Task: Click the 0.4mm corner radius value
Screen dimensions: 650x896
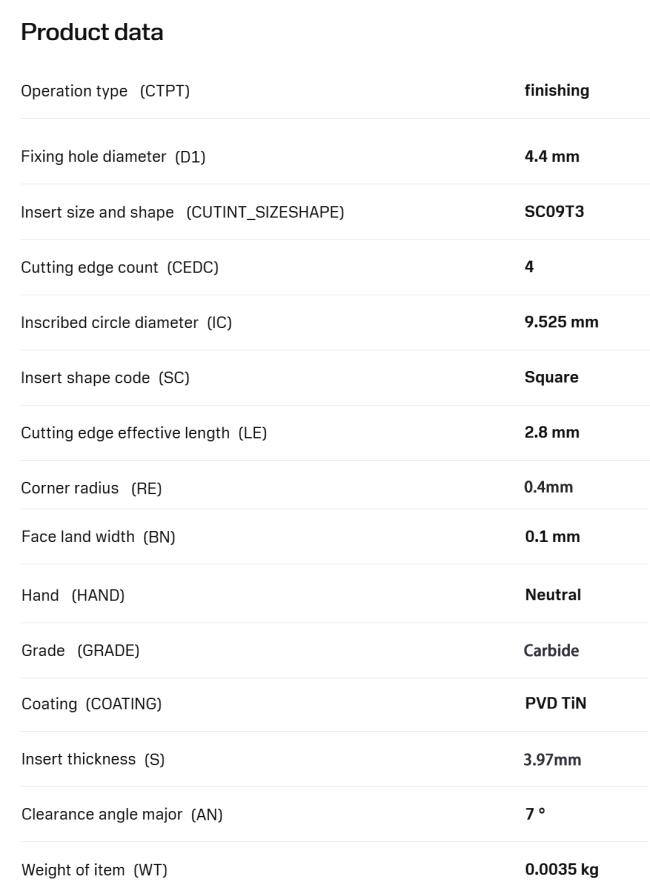Action: coord(548,487)
